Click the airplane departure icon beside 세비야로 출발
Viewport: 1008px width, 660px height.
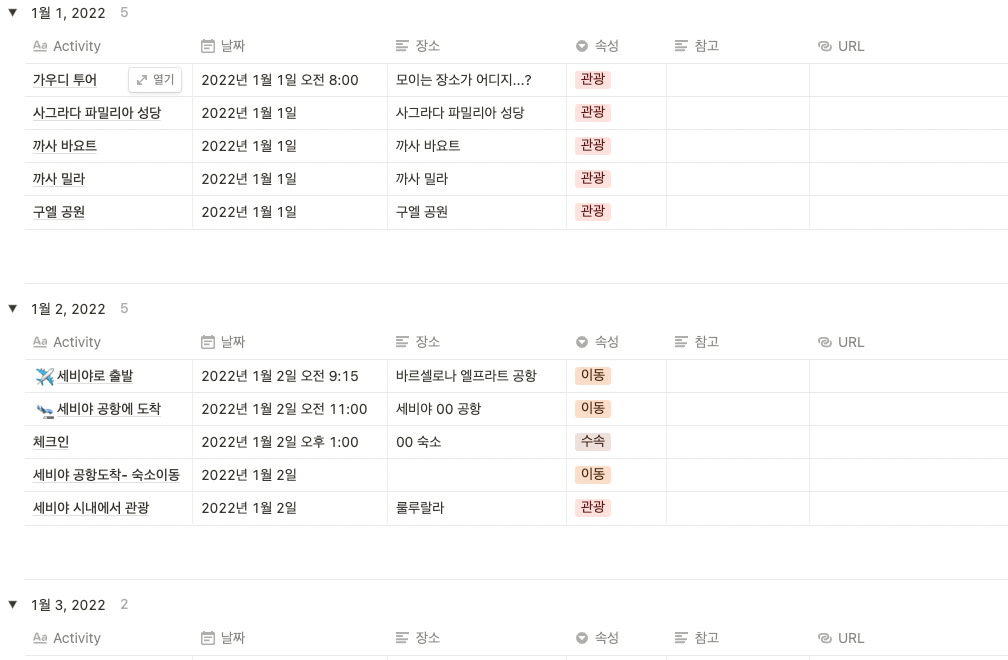[x=44, y=376]
